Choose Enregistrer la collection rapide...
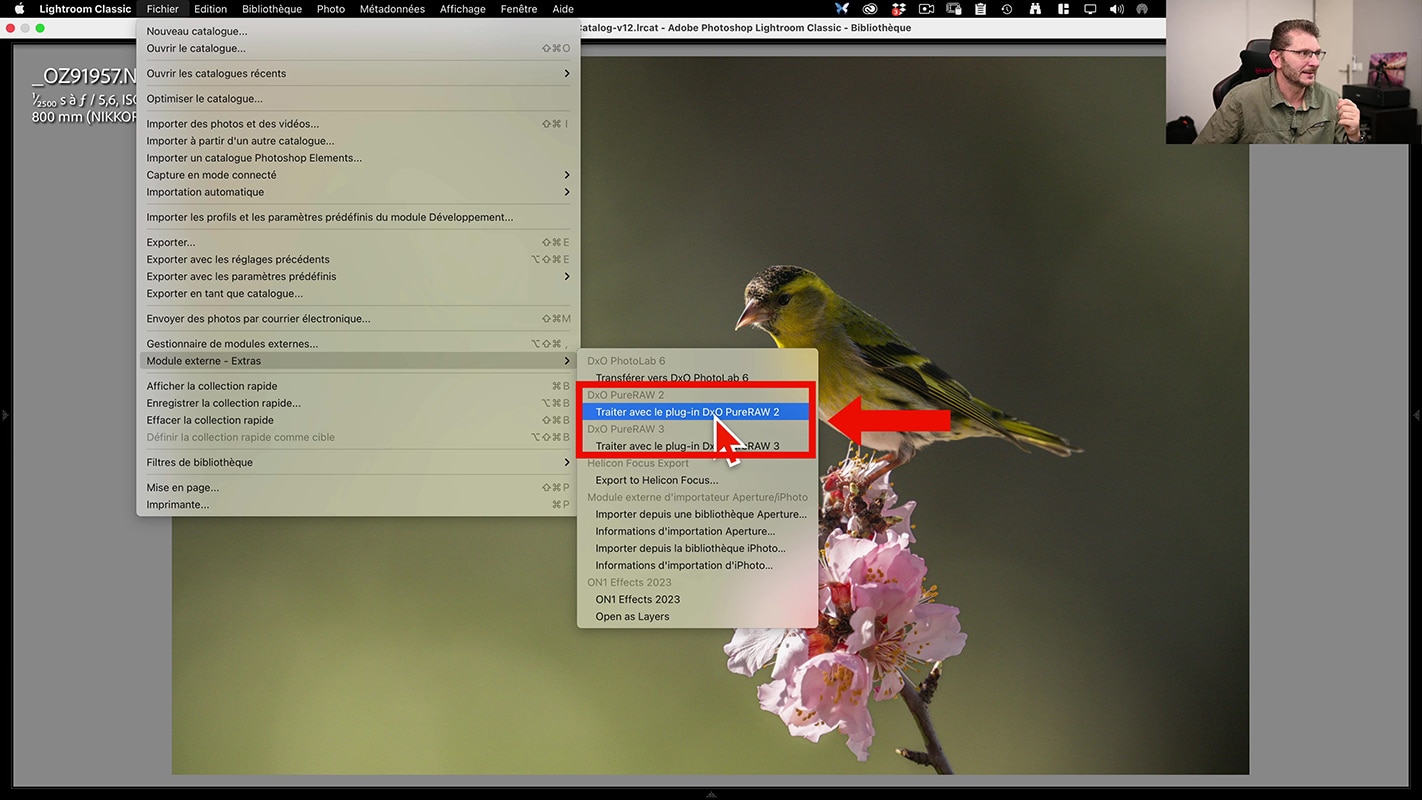The height and width of the screenshot is (800, 1422). coord(358,403)
